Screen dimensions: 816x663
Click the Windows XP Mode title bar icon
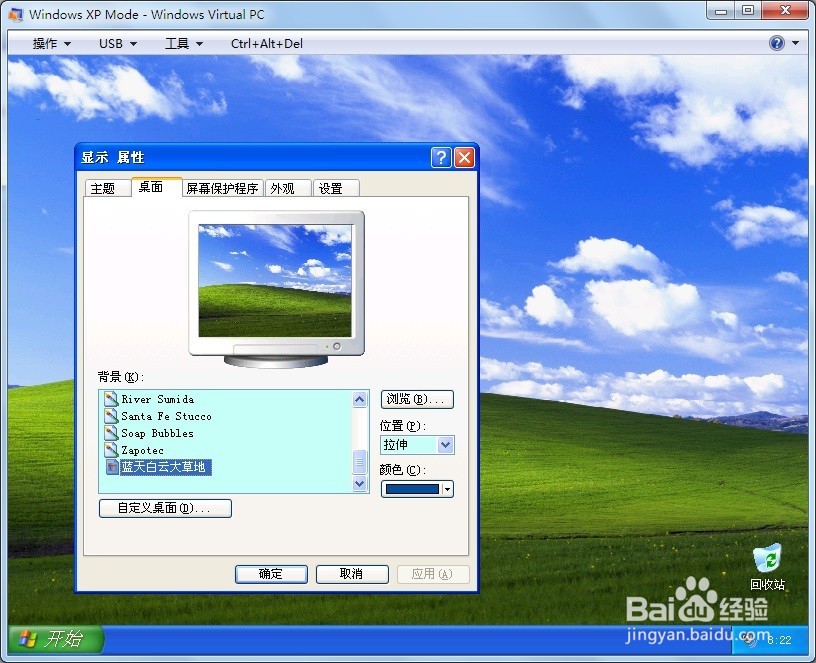(16, 15)
